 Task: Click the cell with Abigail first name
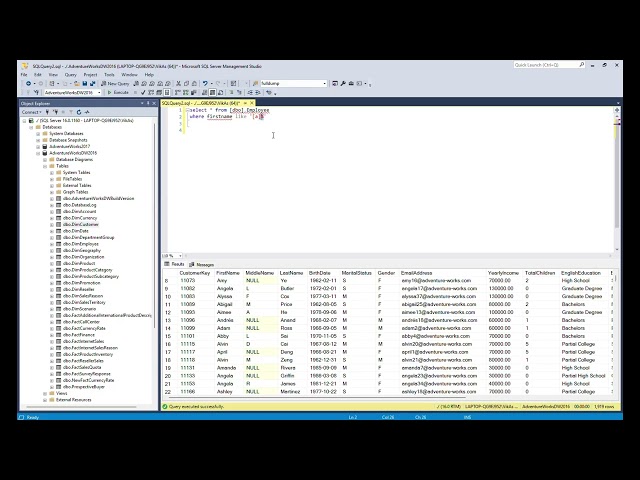pos(224,304)
